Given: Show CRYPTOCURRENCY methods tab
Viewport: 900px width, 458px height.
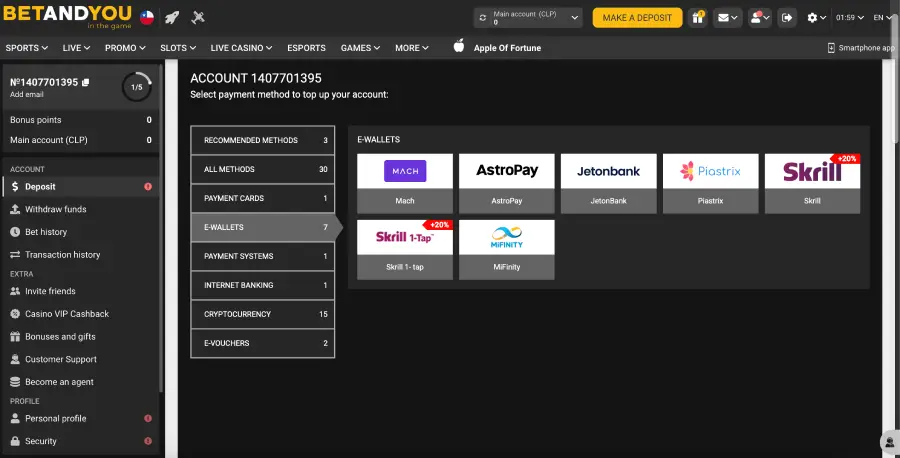Looking at the screenshot, I should [x=263, y=314].
